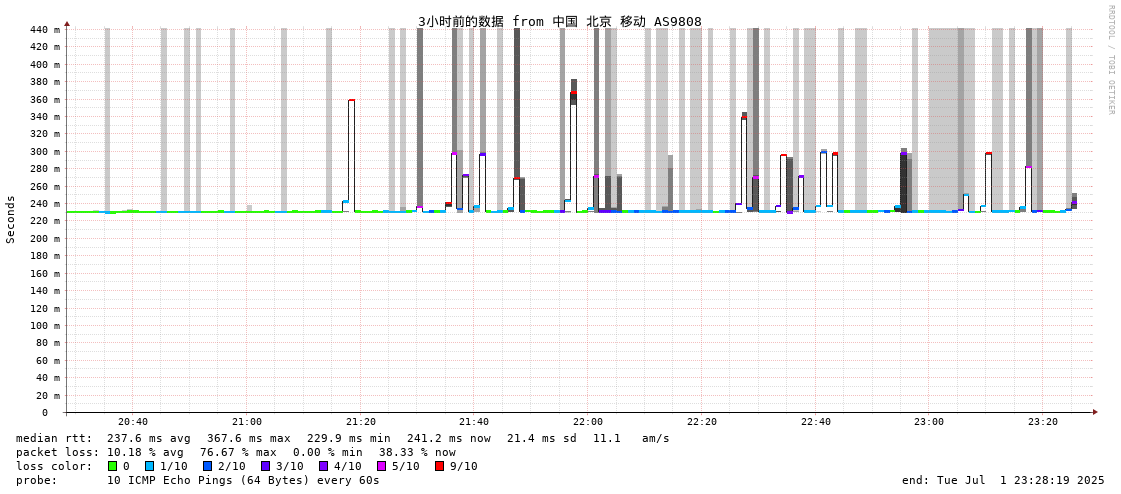Image resolution: width=1121 pixels, height=494 pixels.
Task: Click the 360 m y-axis label
Action: pyautogui.click(x=44, y=99)
